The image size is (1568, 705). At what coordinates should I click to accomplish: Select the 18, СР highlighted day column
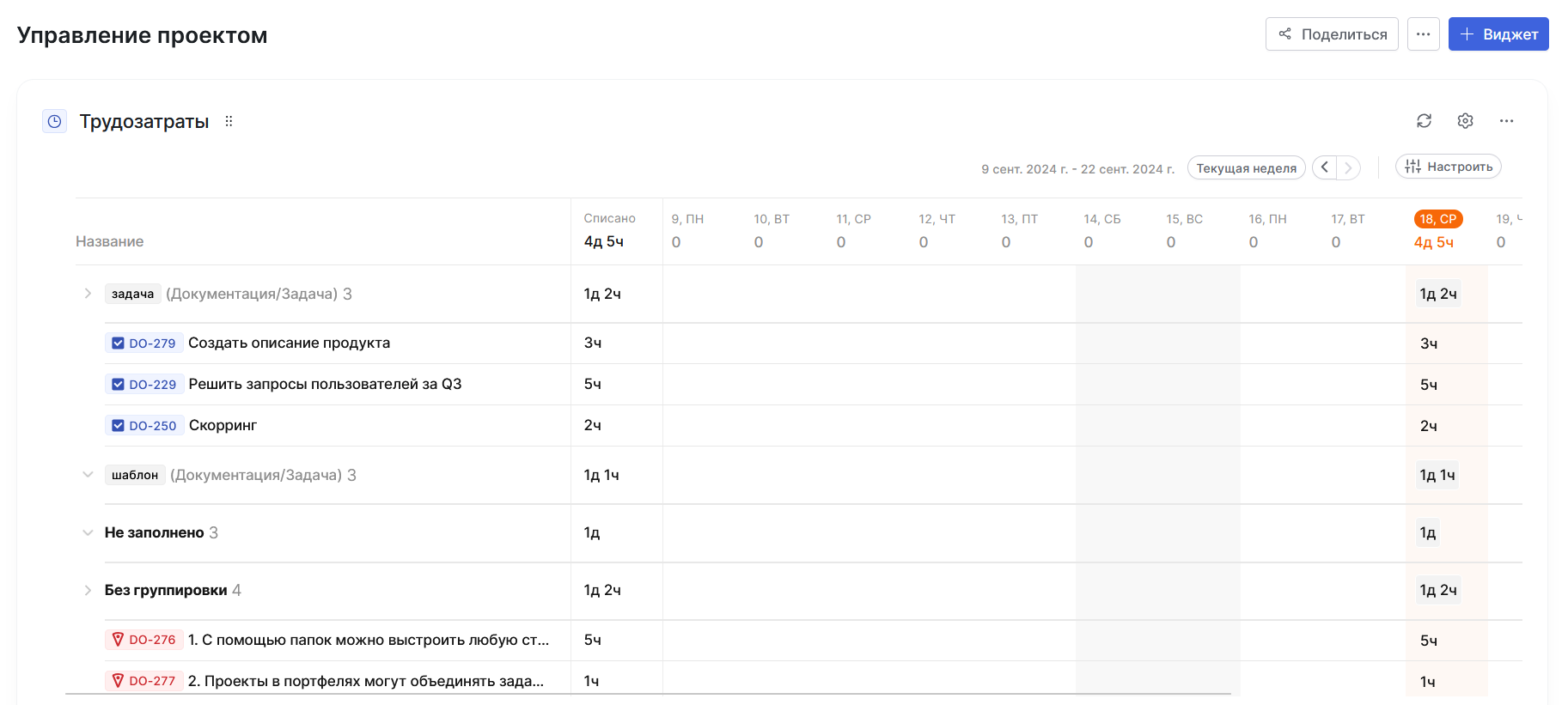(1437, 219)
